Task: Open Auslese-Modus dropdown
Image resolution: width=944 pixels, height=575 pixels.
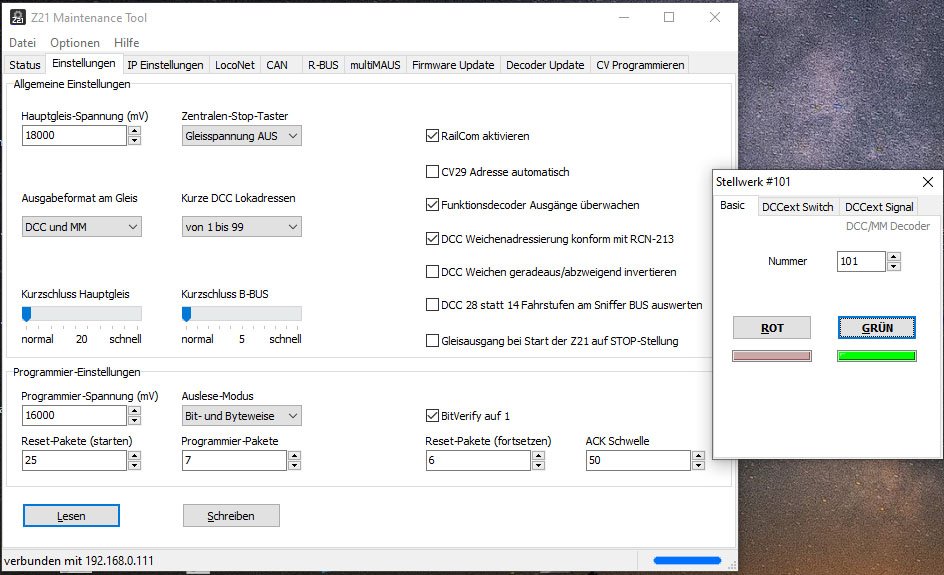Action: pos(241,416)
